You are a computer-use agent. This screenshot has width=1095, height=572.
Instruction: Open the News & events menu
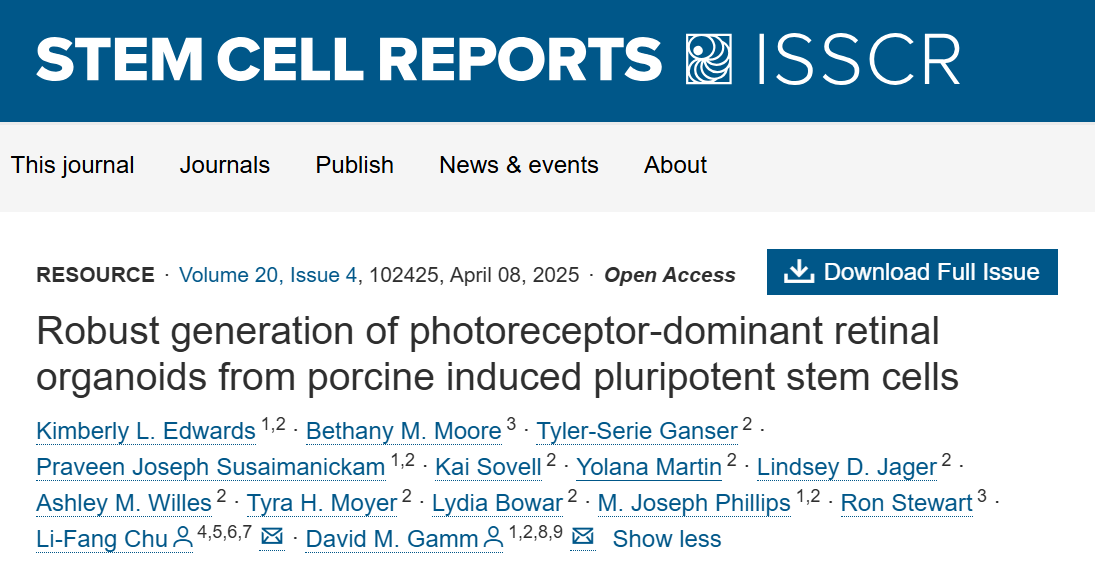pos(518,165)
